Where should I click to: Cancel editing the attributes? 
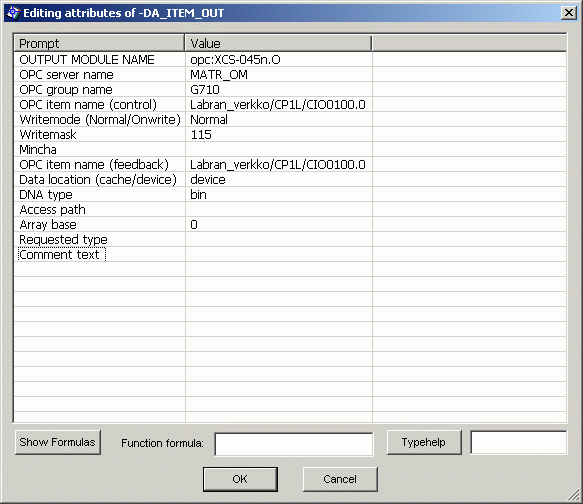[x=340, y=479]
